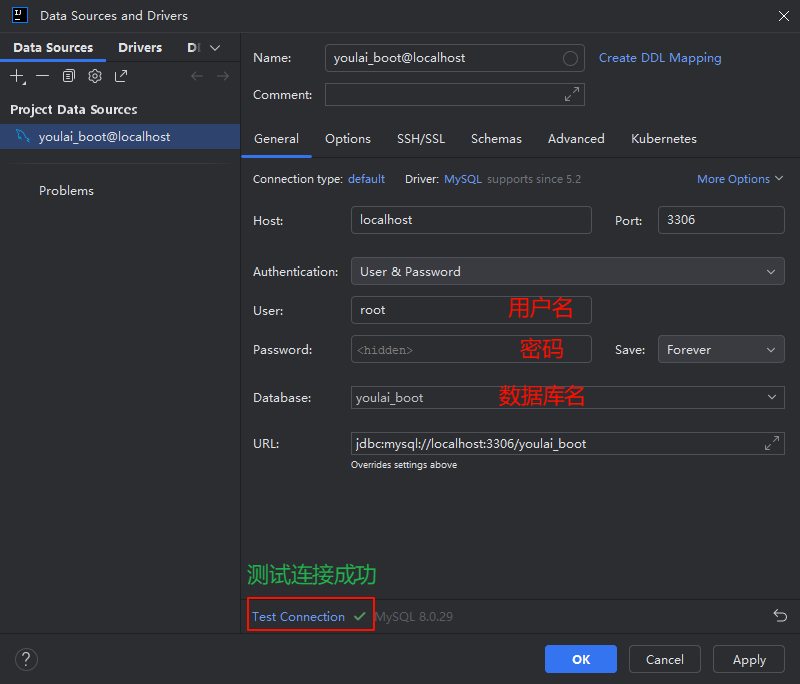Screen dimensions: 800x684
Task: Expand the URL field editor
Action: (x=772, y=443)
